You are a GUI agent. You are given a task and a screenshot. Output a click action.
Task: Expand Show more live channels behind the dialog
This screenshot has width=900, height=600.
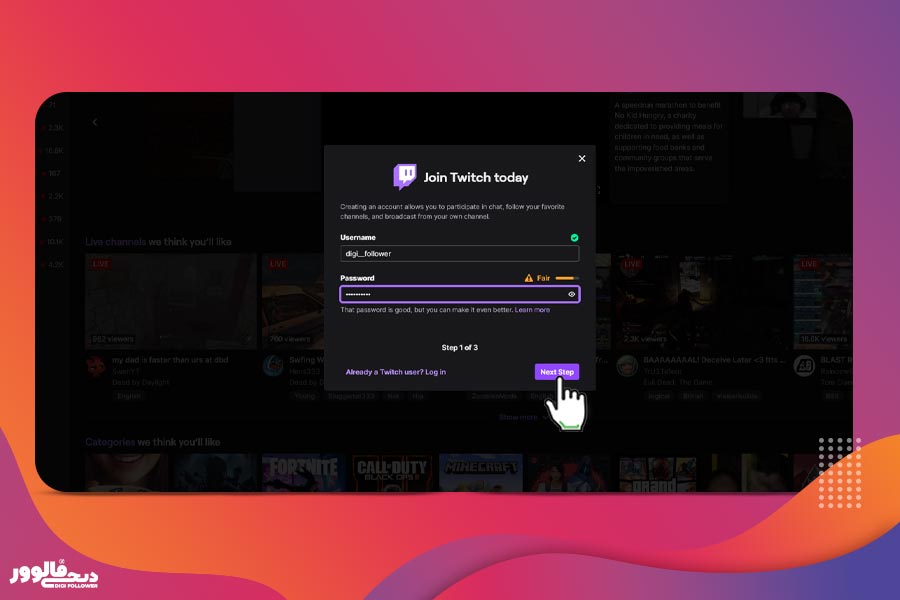coord(522,417)
